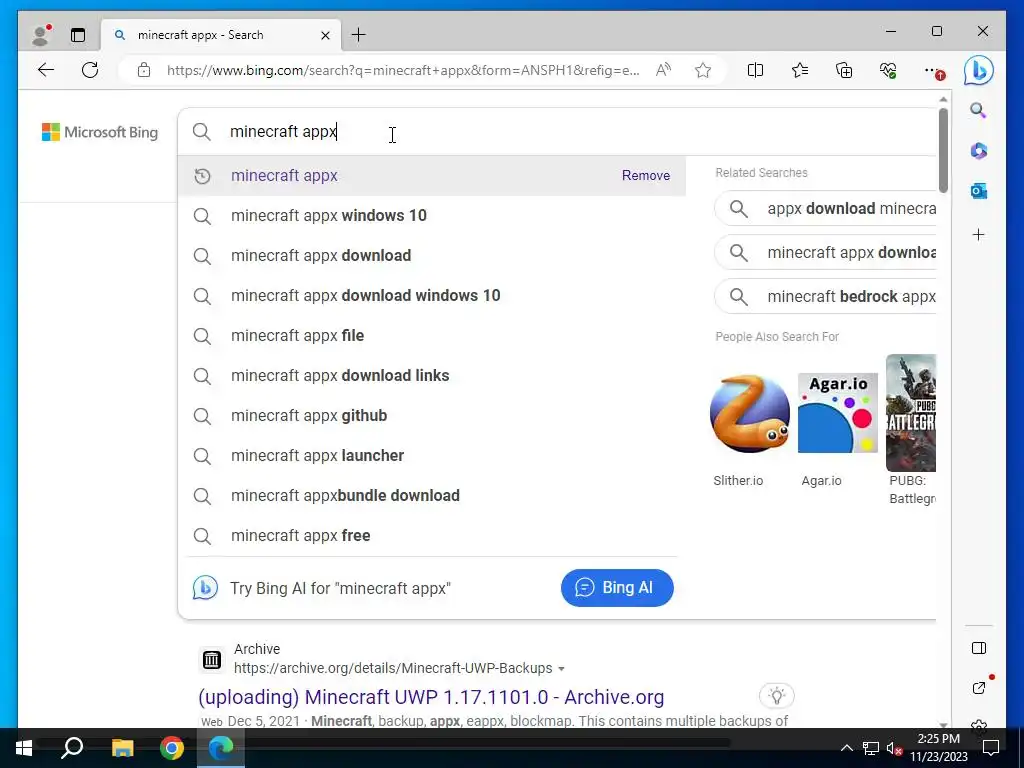Viewport: 1024px width, 768px height.
Task: Open File Explorer from taskbar
Action: 122,748
